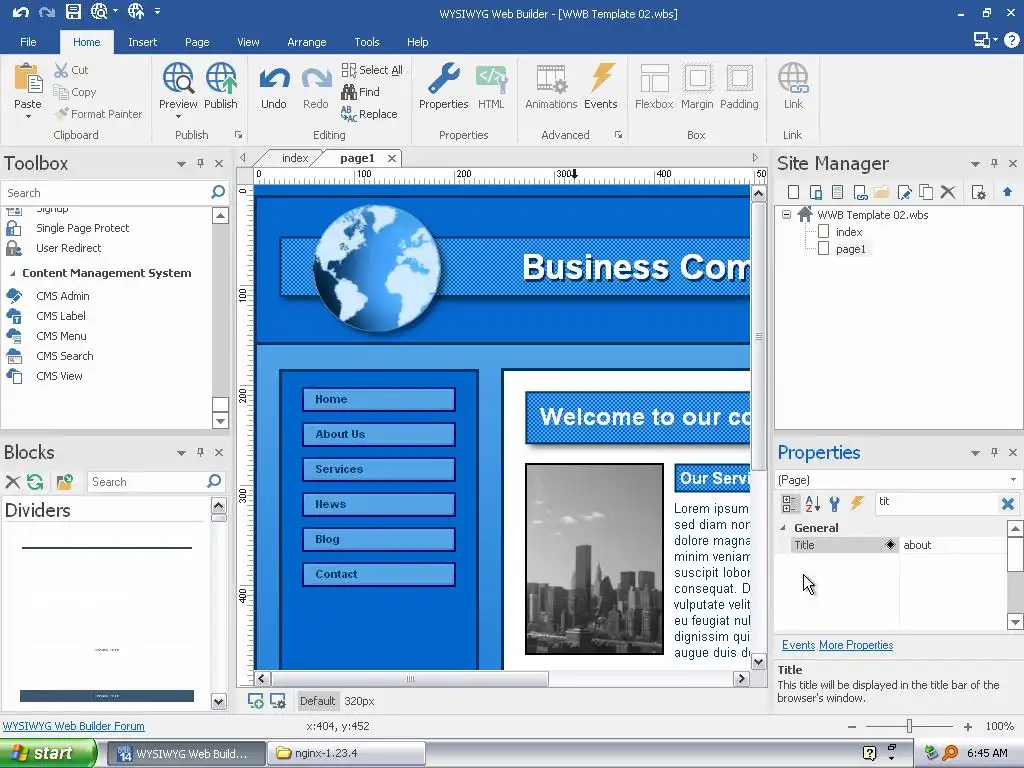Open the Find binoculars tool

click(360, 92)
